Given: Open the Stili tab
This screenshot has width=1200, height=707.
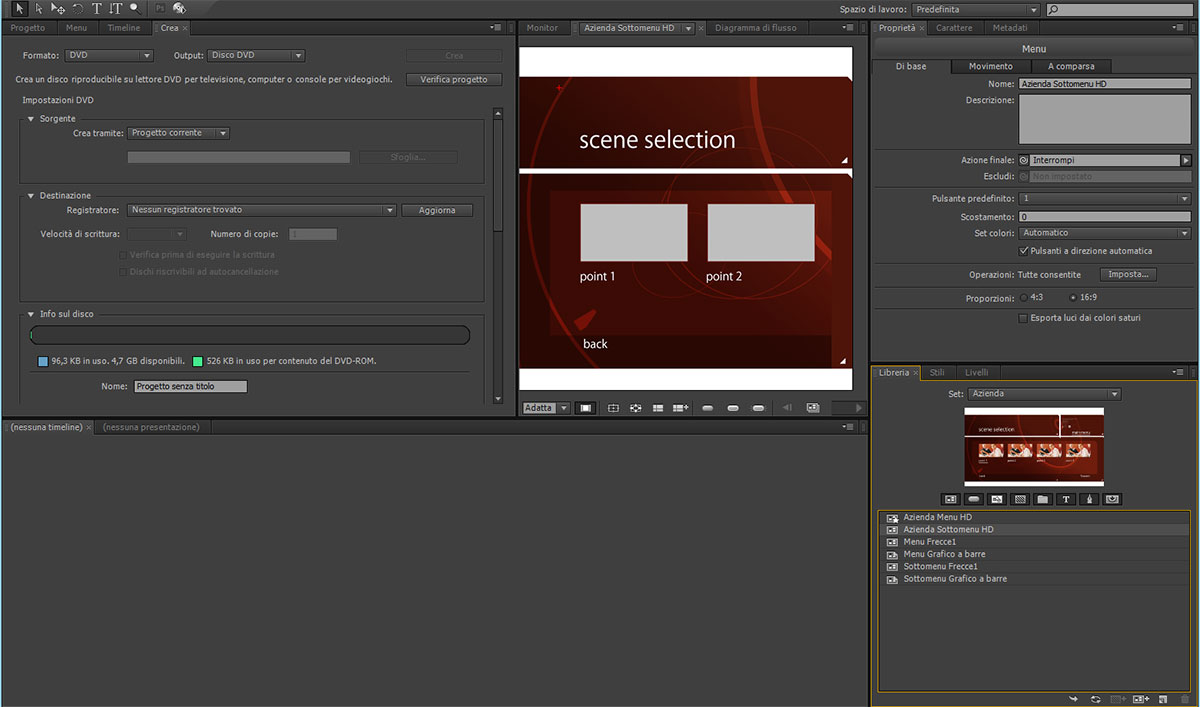Looking at the screenshot, I should point(937,373).
